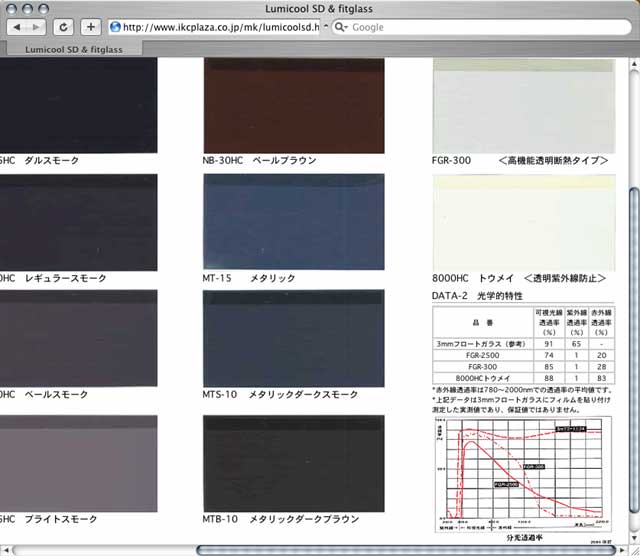
Task: Click the MT-15 メタリック label
Action: pyautogui.click(x=249, y=278)
